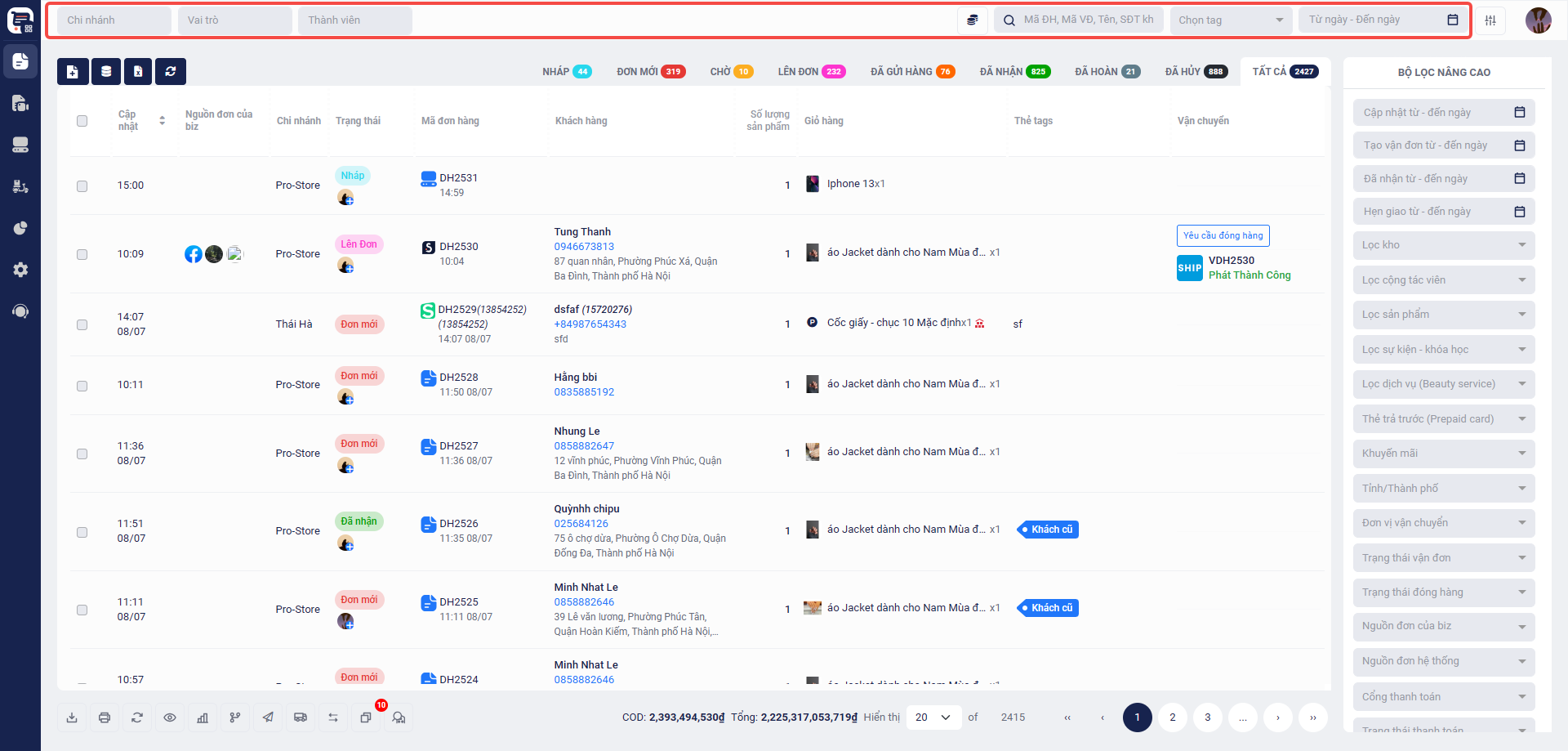Click the create new order file icon
This screenshot has width=1568, height=751.
[x=73, y=72]
